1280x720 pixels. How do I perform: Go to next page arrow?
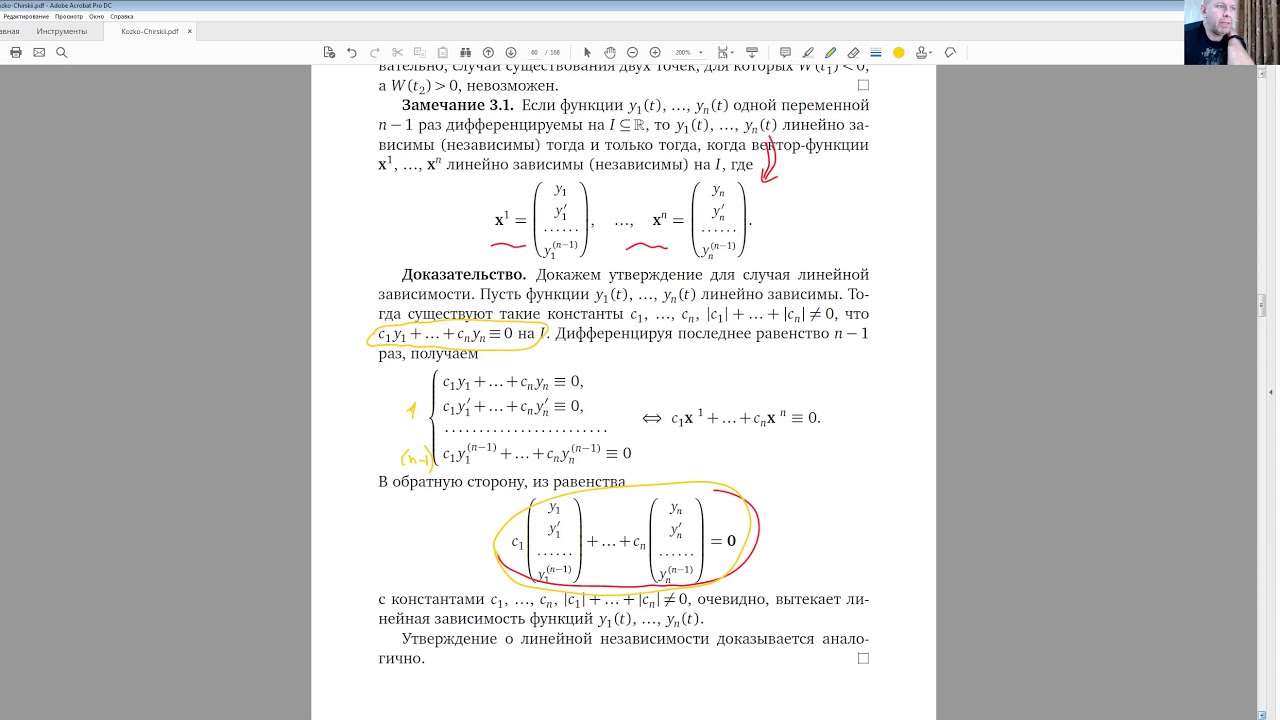click(x=511, y=52)
